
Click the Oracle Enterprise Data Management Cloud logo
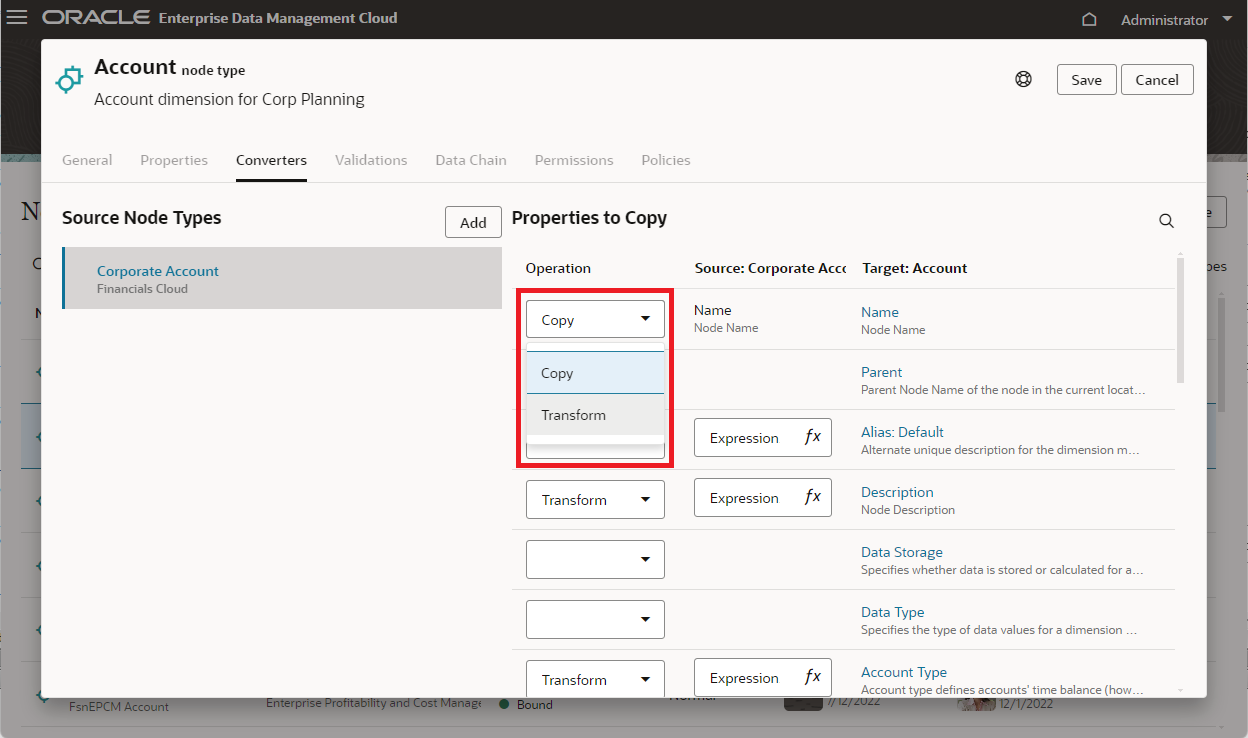[220, 18]
